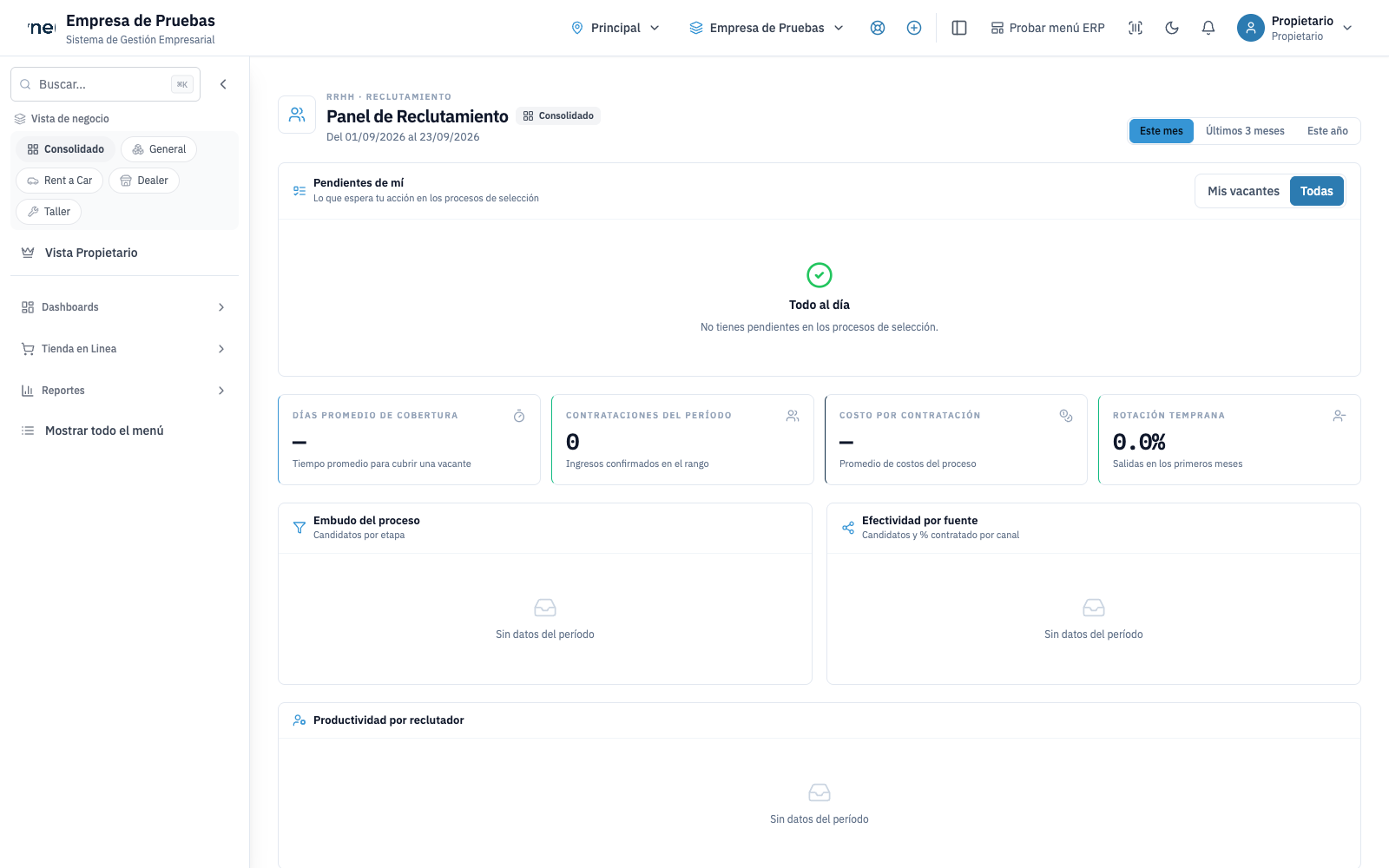Screen dimensions: 1389x868
Task: Switch to Este mes period tab
Action: pyautogui.click(x=1162, y=131)
